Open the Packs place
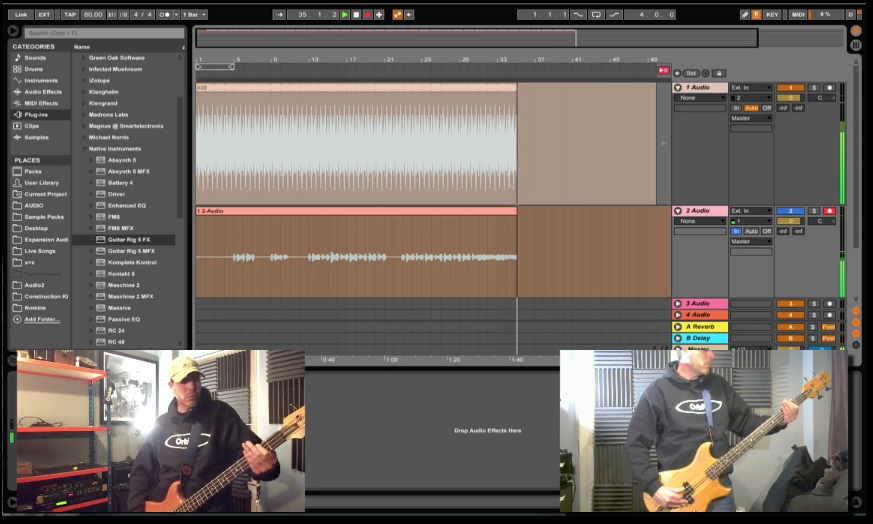Screen dimensions: 873x524 [x=33, y=172]
